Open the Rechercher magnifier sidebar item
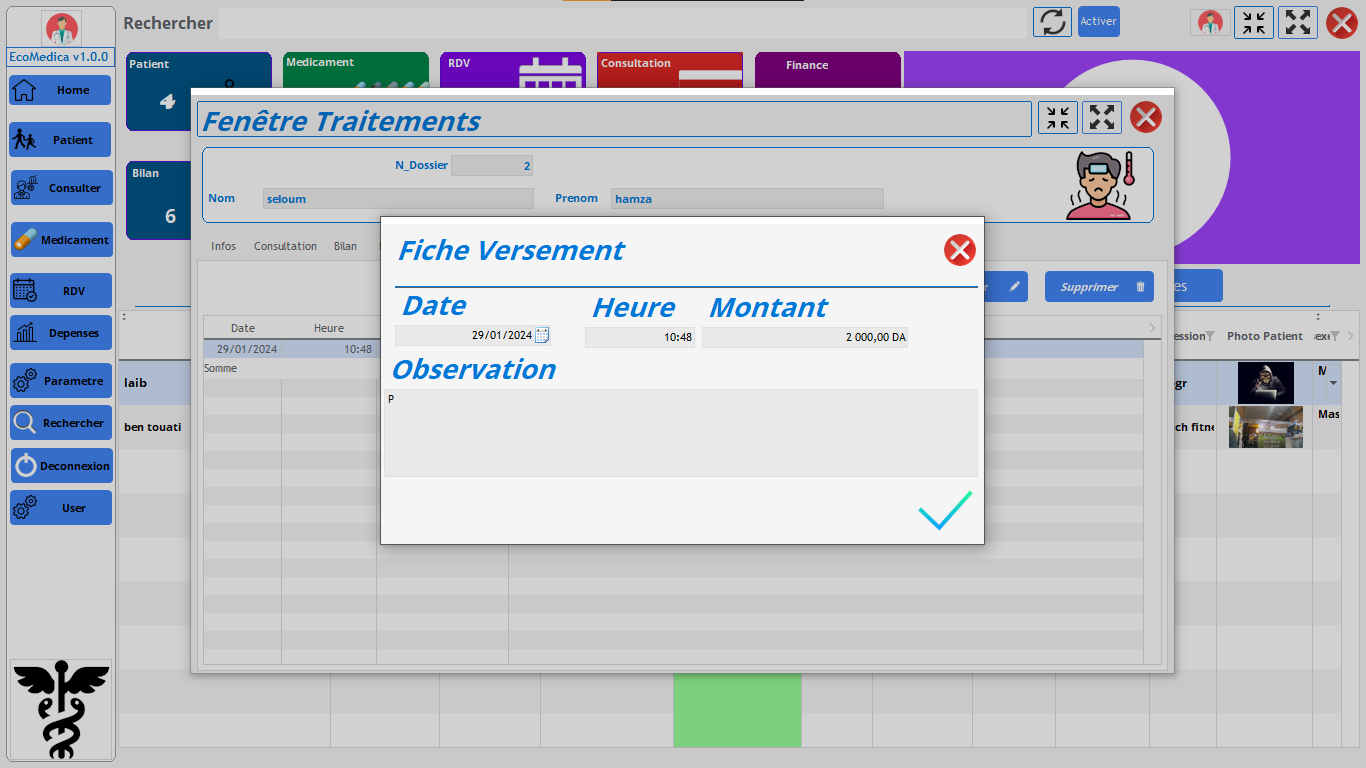The height and width of the screenshot is (768, 1366). [61, 423]
